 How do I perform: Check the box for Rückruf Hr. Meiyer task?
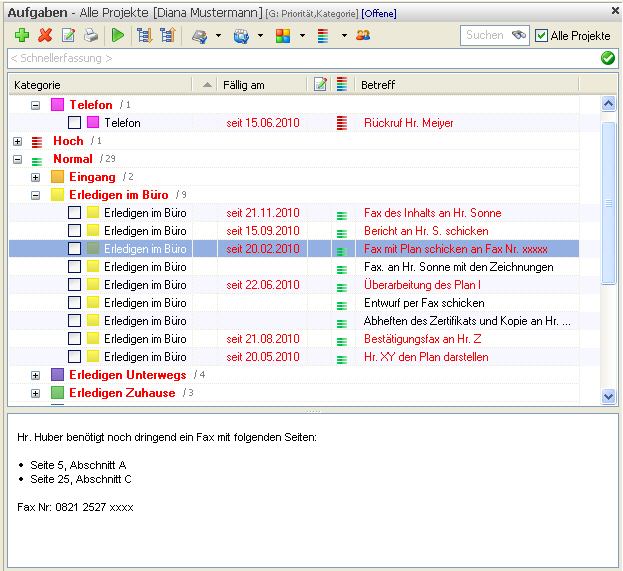point(74,122)
